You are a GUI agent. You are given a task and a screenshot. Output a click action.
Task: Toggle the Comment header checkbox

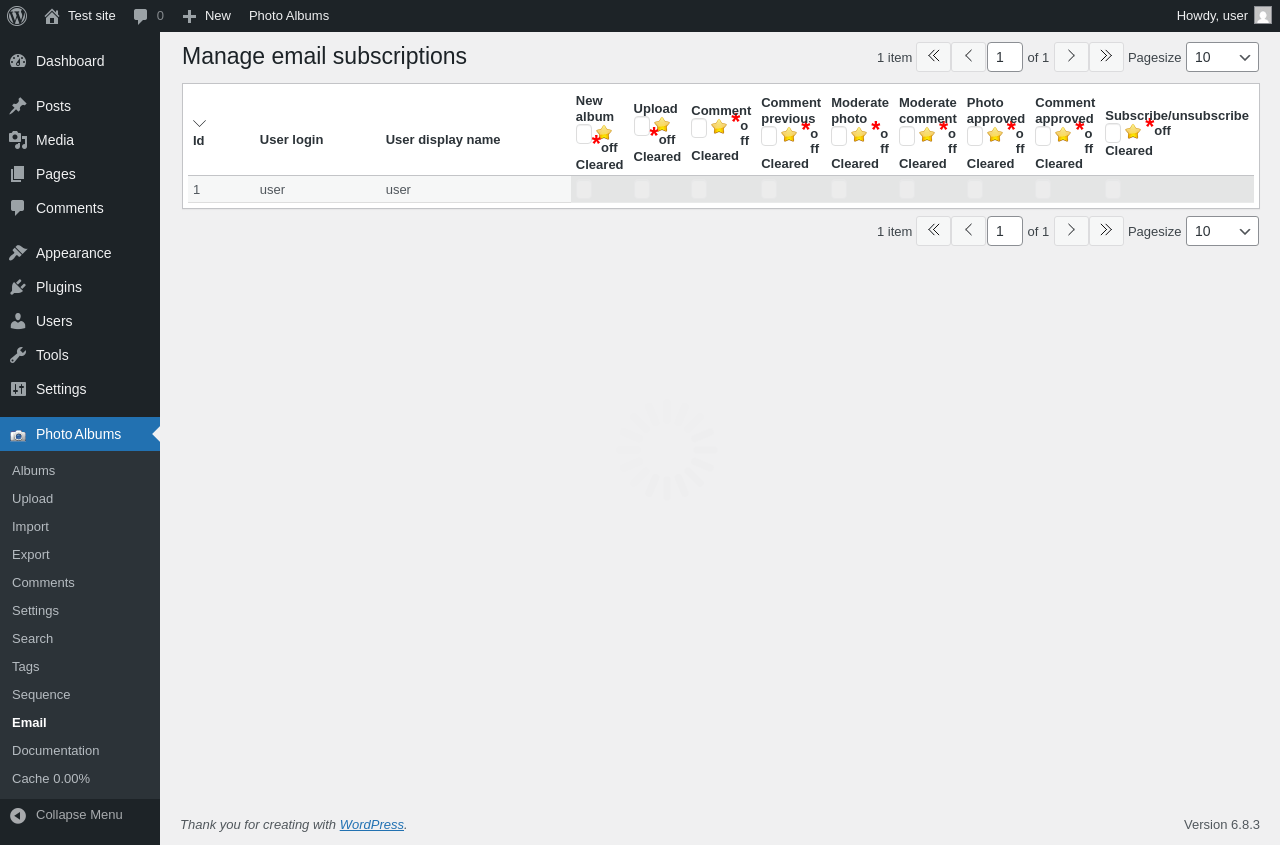point(699,128)
